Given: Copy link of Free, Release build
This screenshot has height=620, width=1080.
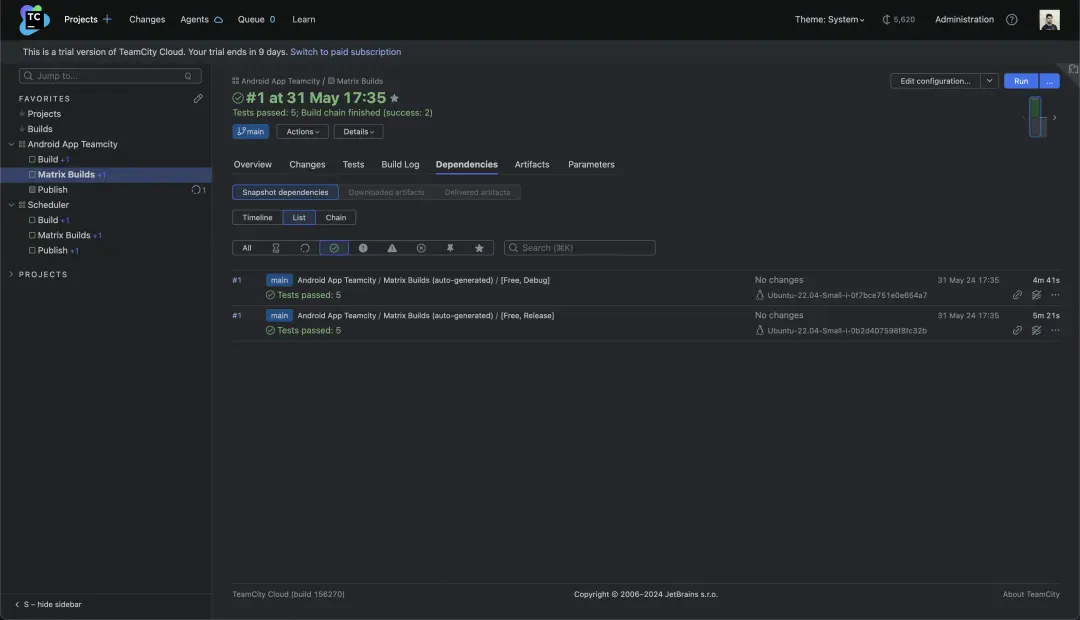Looking at the screenshot, I should click(x=1017, y=331).
